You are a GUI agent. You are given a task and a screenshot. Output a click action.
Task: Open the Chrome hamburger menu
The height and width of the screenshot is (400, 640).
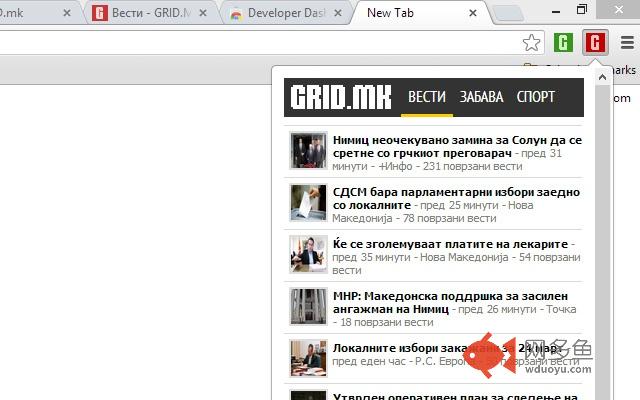coord(627,42)
